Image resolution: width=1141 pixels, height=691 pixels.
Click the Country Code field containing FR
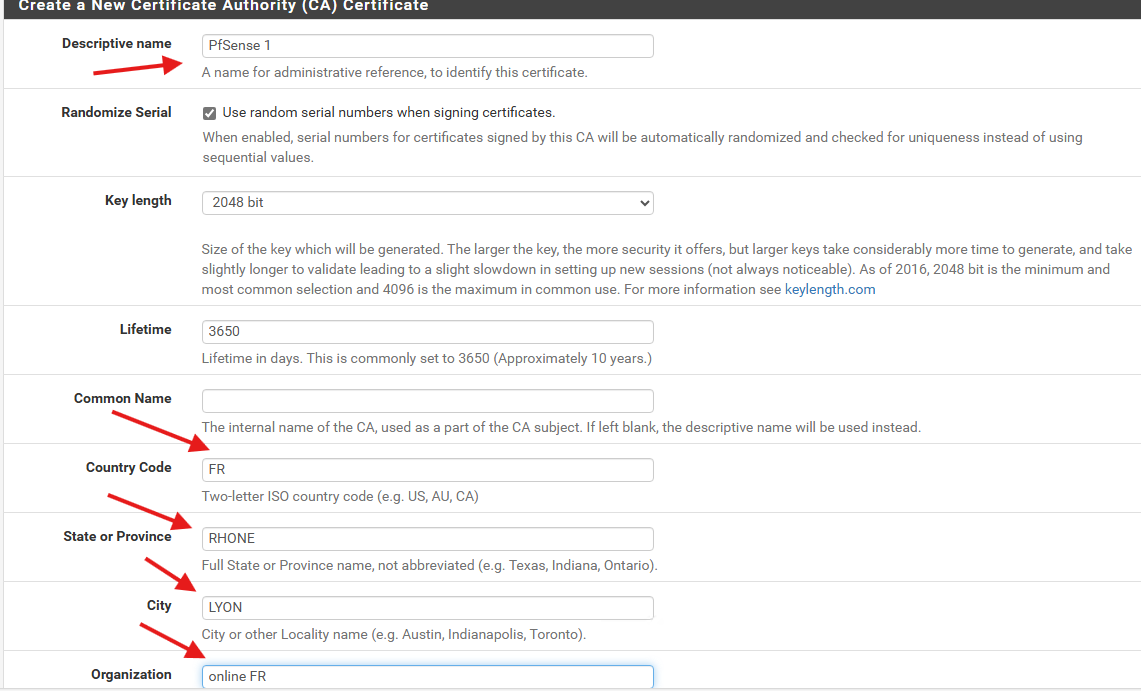(x=427, y=470)
